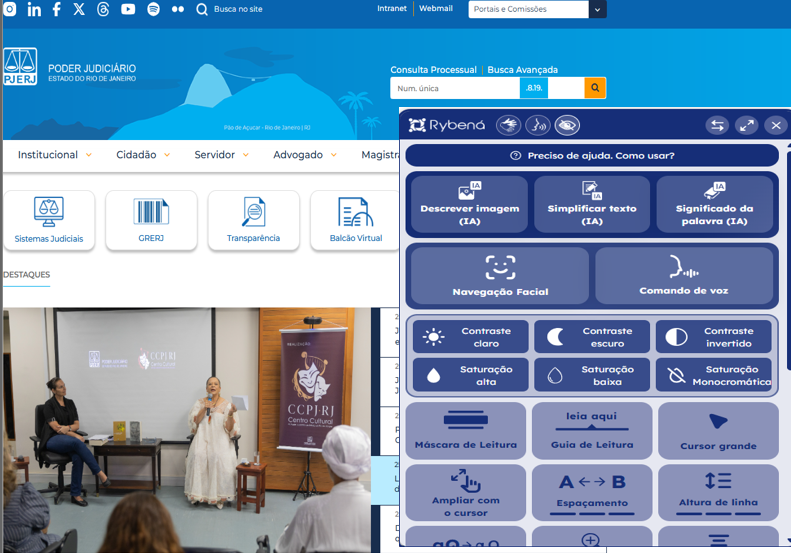Open the Balcão Virtual shortcut card
Viewport: 791px width, 553px height.
[x=356, y=220]
